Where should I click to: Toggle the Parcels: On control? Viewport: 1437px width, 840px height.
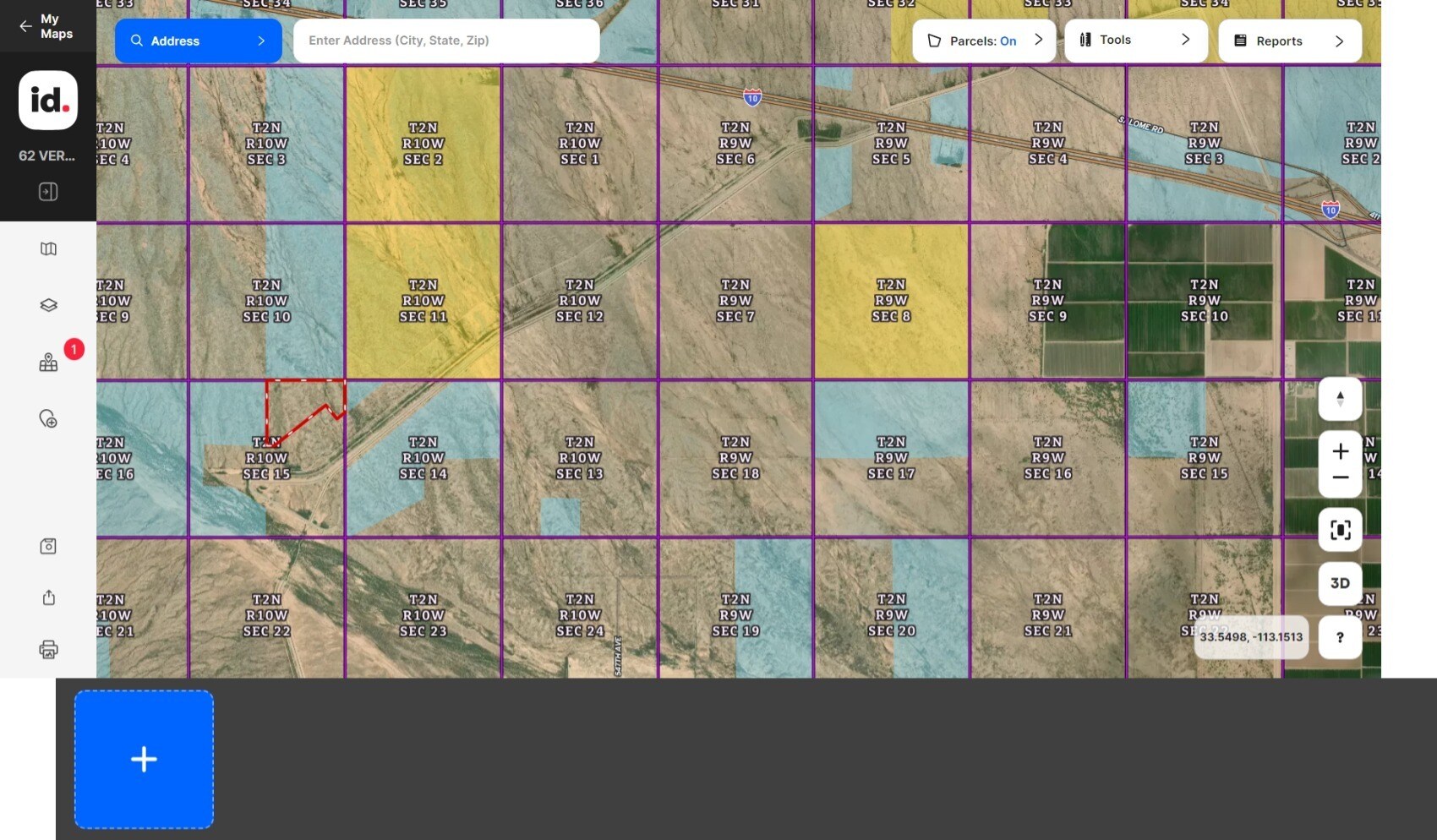(984, 41)
